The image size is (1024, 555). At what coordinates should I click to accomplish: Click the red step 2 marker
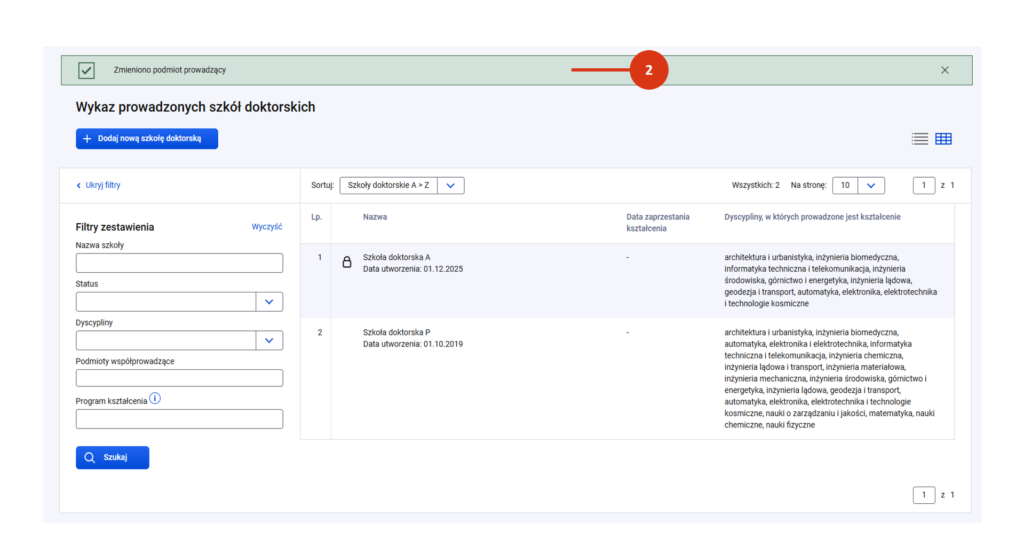648,70
